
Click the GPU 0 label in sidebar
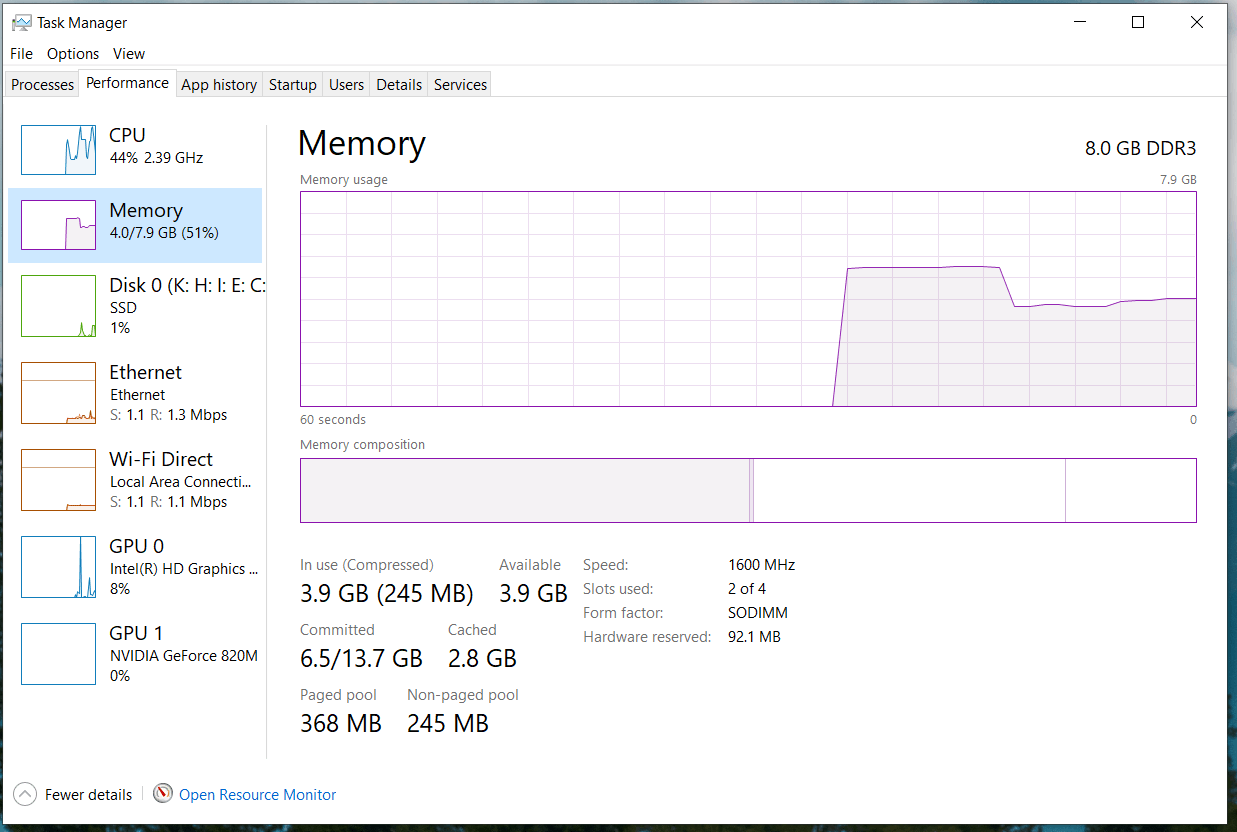point(137,546)
